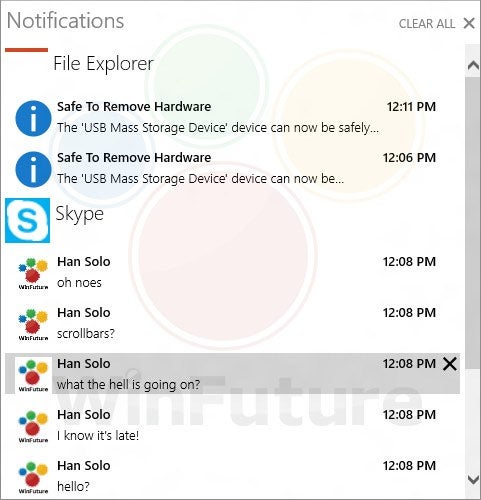Click the scrollbar down arrow

coord(473,480)
